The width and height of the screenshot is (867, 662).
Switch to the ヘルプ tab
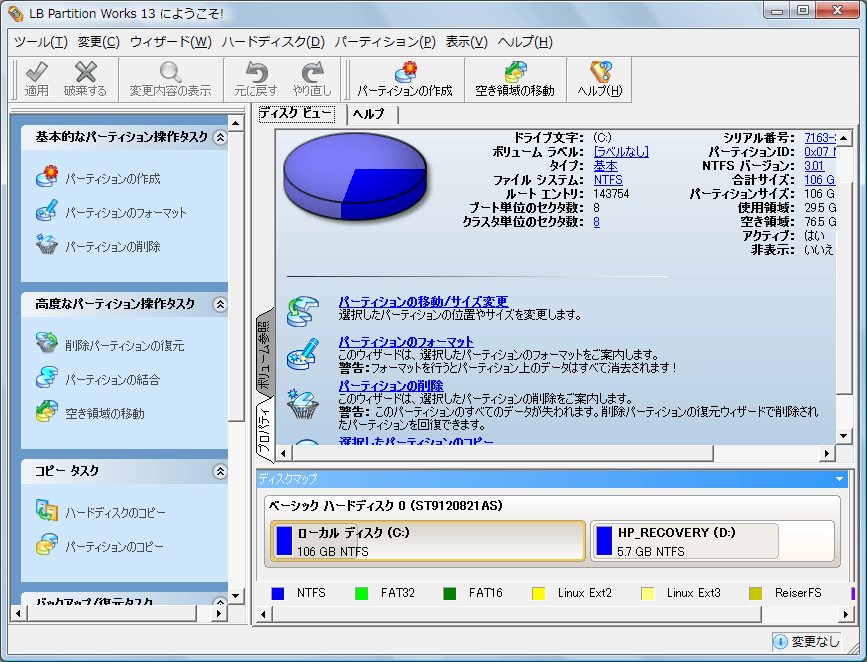pyautogui.click(x=372, y=114)
